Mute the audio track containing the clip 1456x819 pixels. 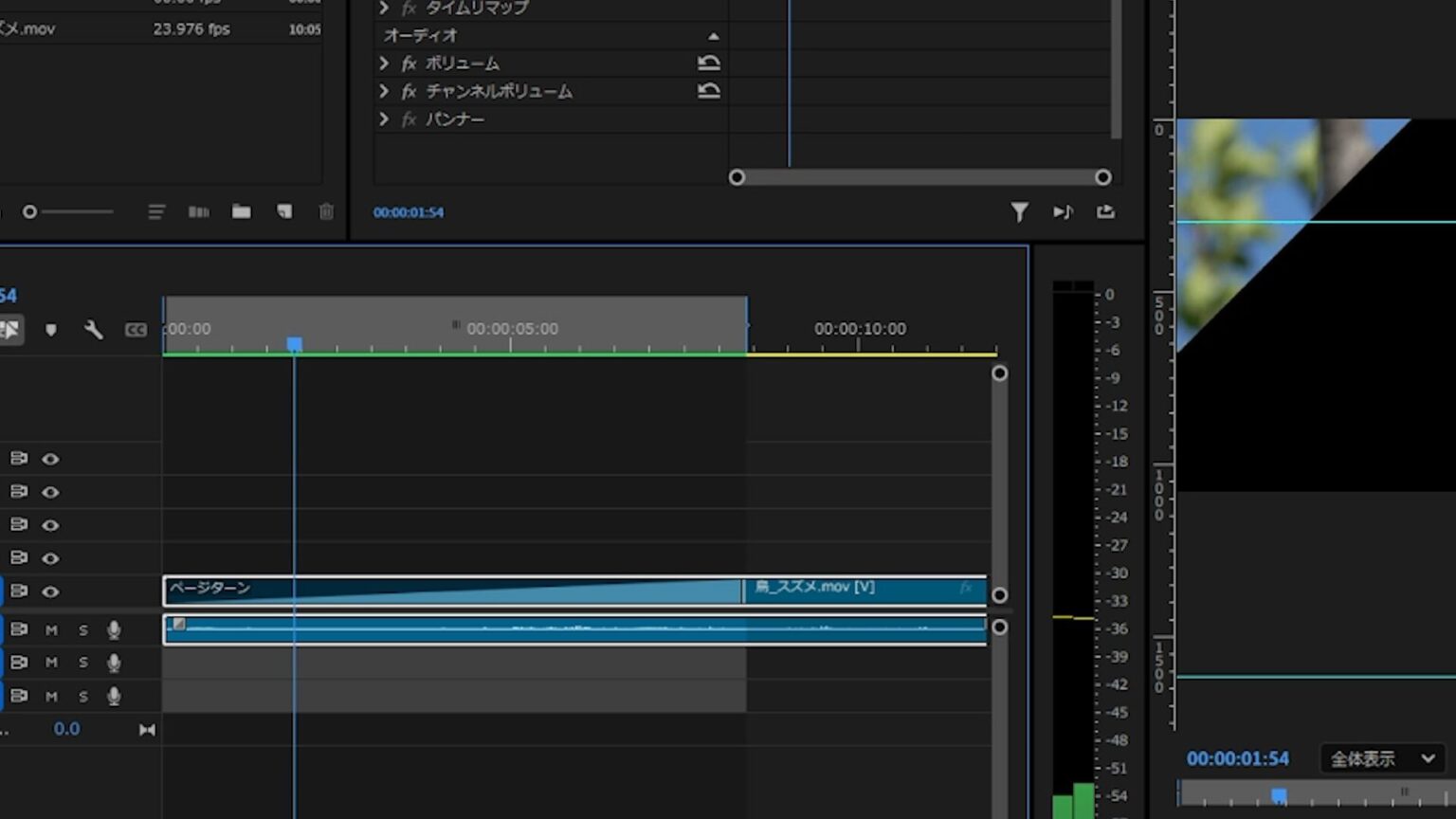coord(51,629)
